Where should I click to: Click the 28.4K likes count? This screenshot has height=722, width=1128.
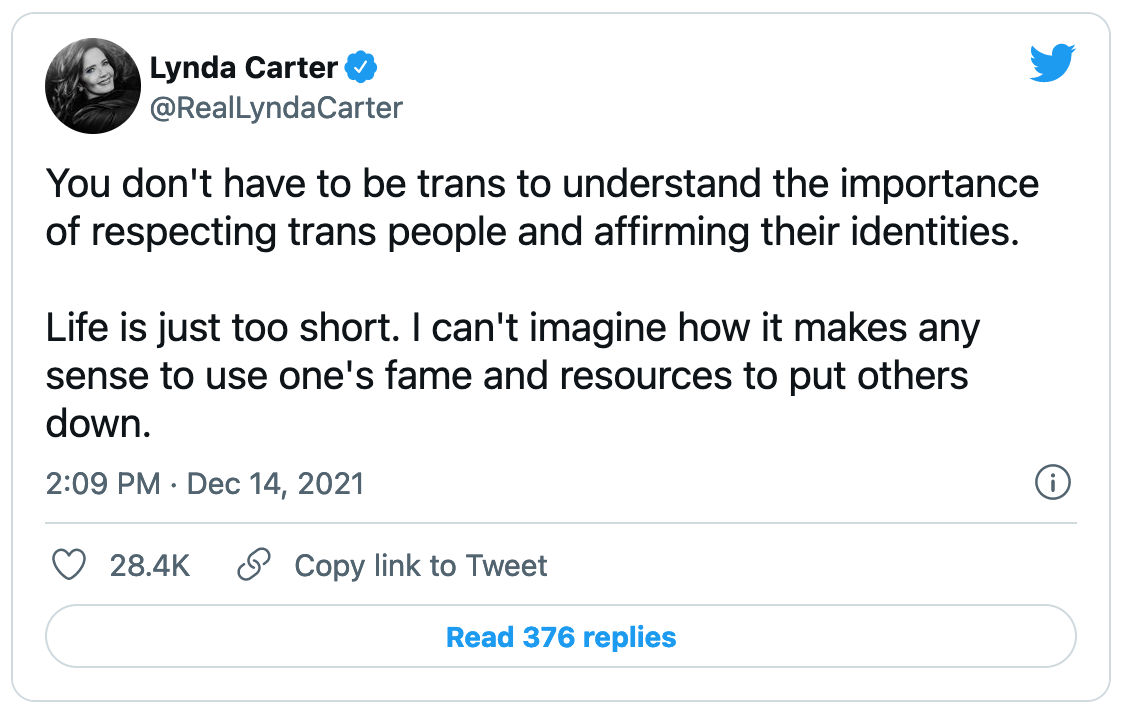pyautogui.click(x=150, y=566)
